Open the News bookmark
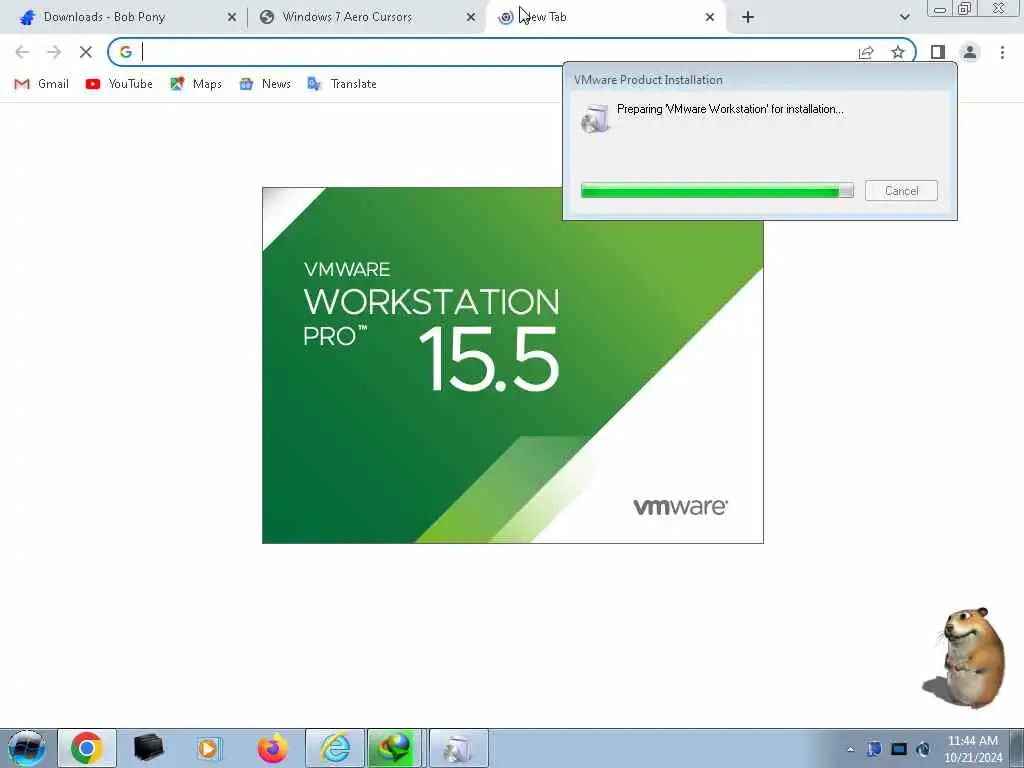 click(265, 84)
